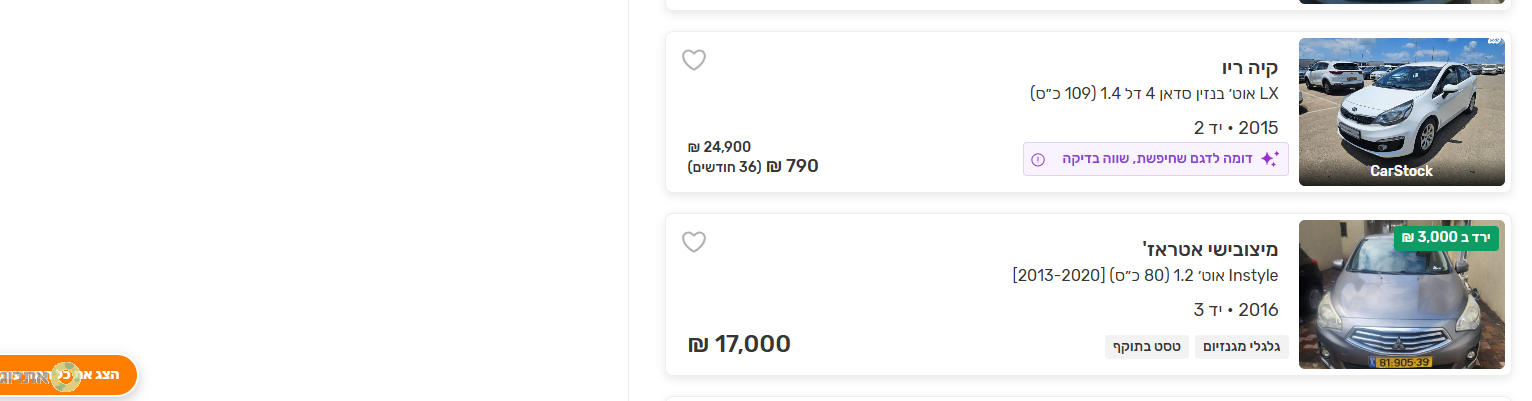Viewport: 1532px width, 401px height.
Task: Open the מיצובישי אטראז' listing title
Action: click(1210, 249)
